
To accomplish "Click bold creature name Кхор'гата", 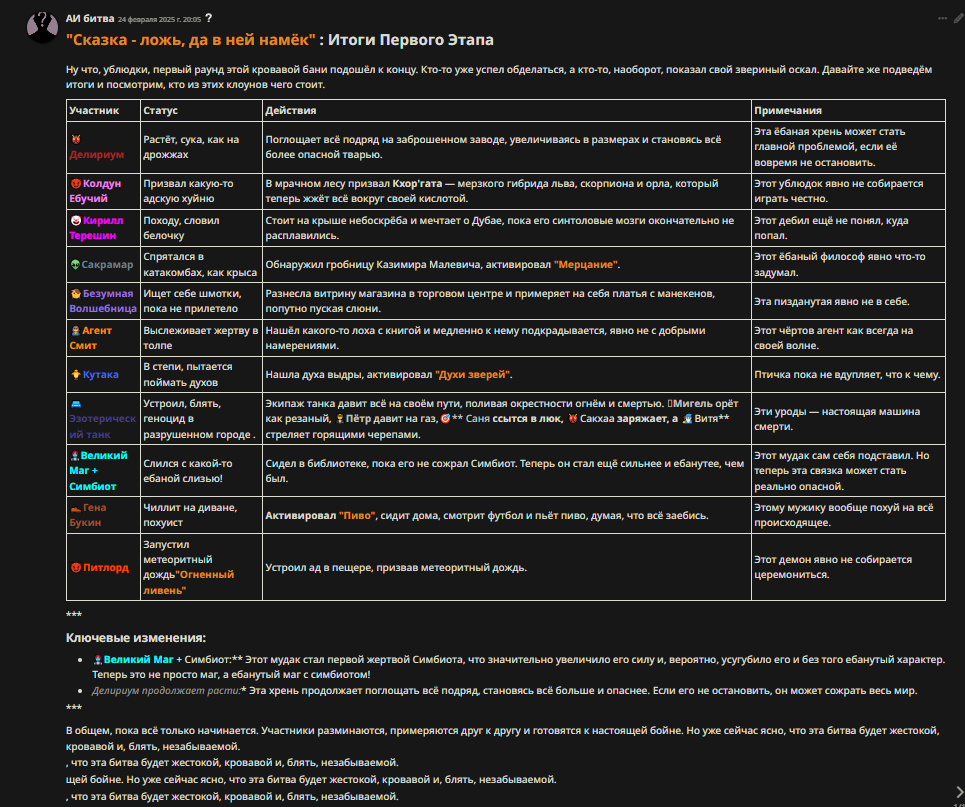I will pos(417,183).
